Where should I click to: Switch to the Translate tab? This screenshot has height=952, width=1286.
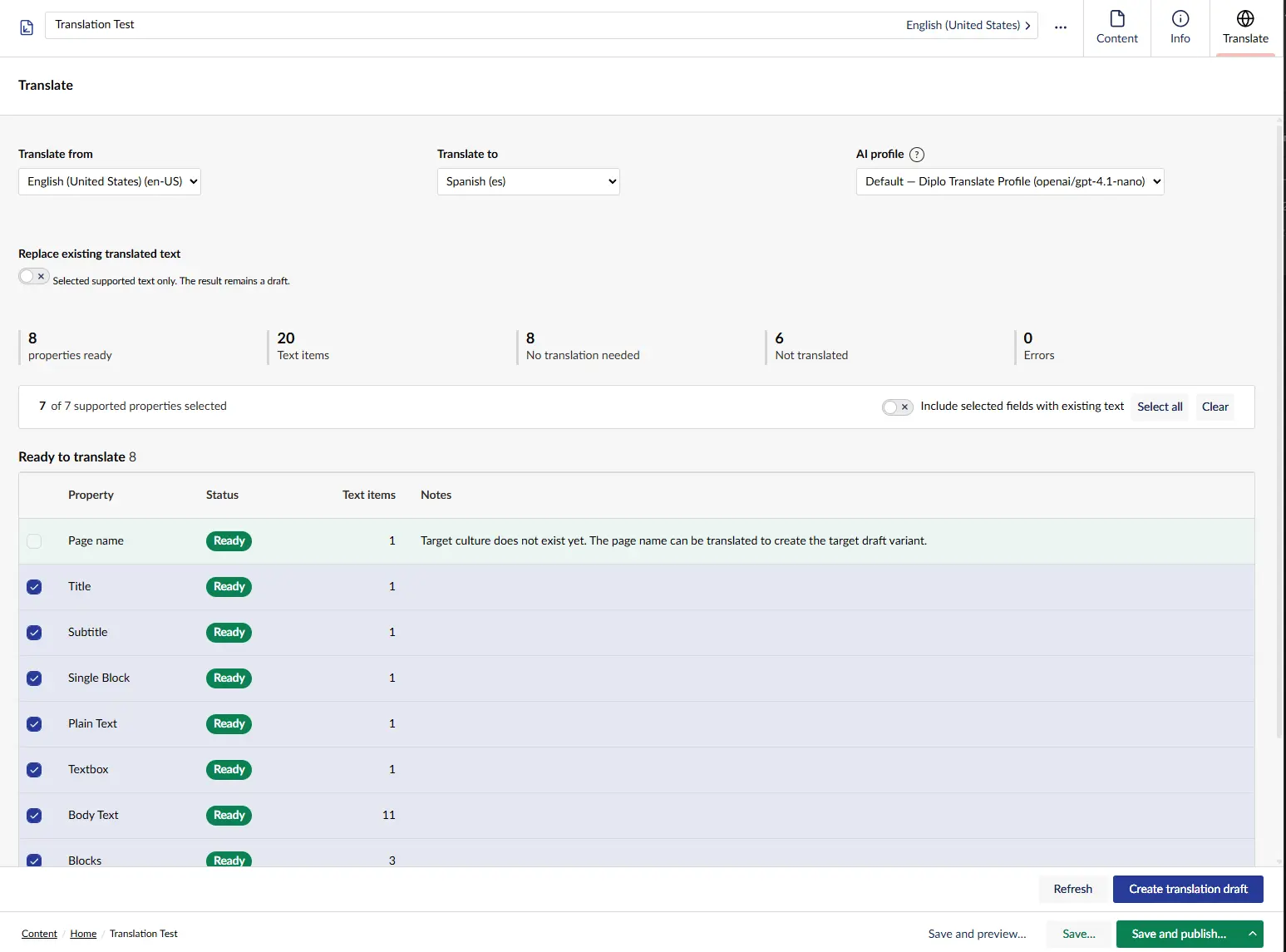[1245, 27]
